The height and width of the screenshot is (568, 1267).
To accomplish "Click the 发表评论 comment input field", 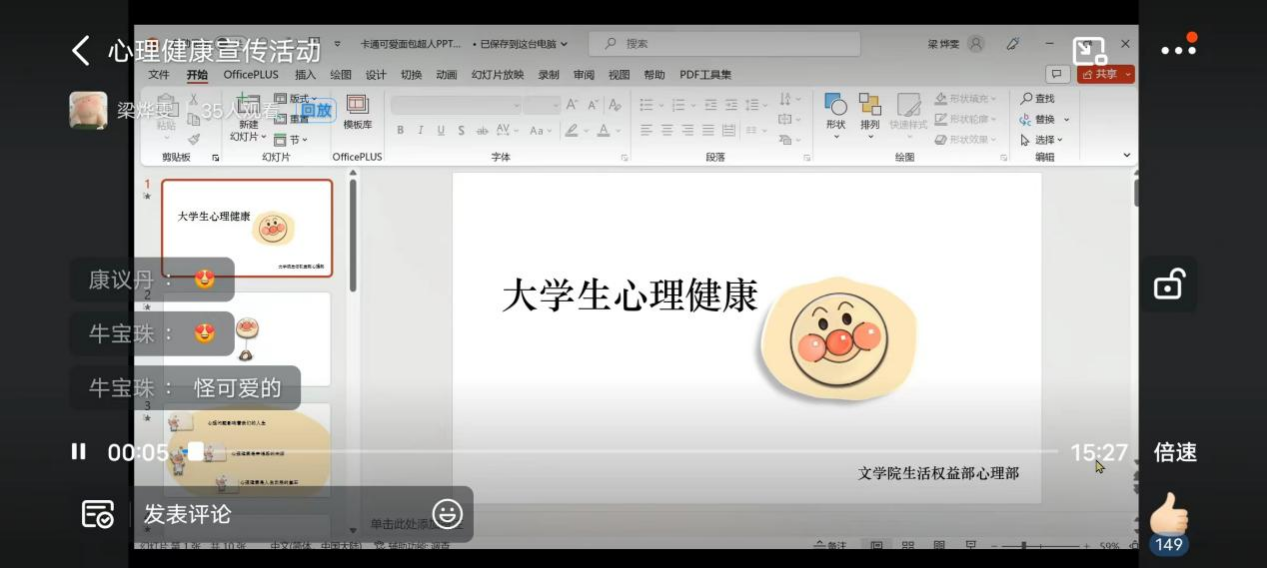I will coord(280,514).
